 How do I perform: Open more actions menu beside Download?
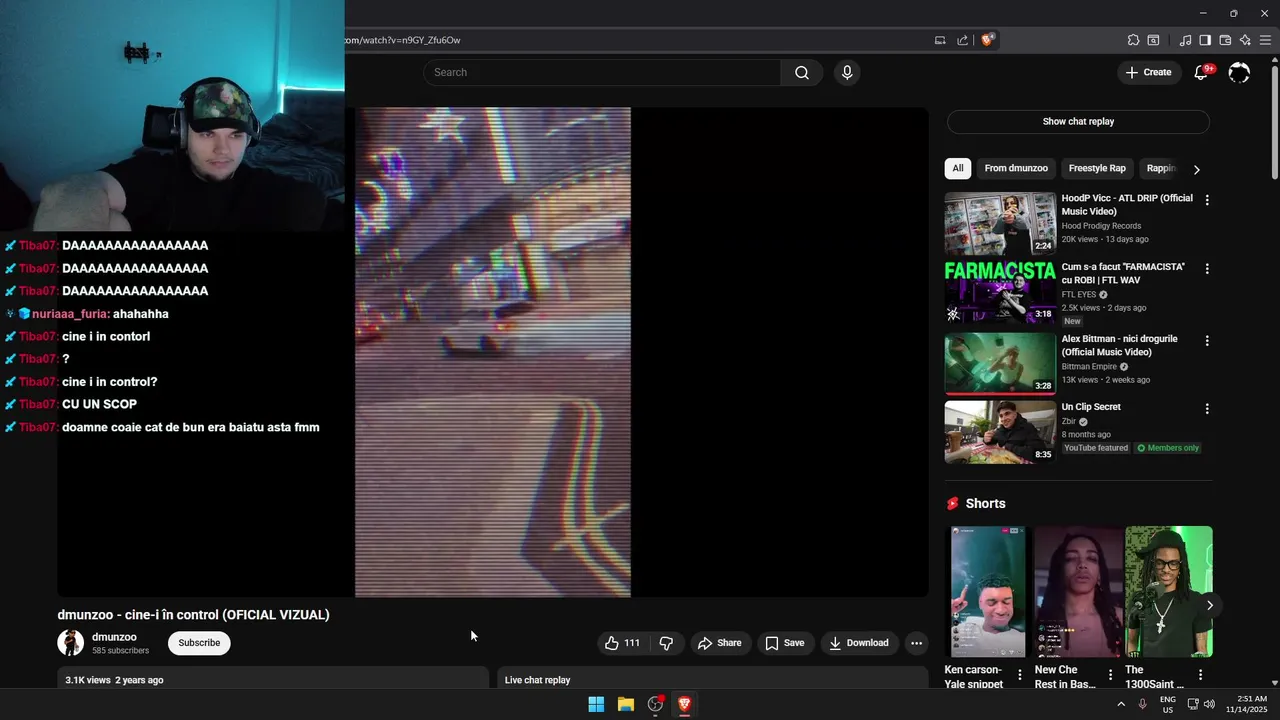tap(916, 643)
